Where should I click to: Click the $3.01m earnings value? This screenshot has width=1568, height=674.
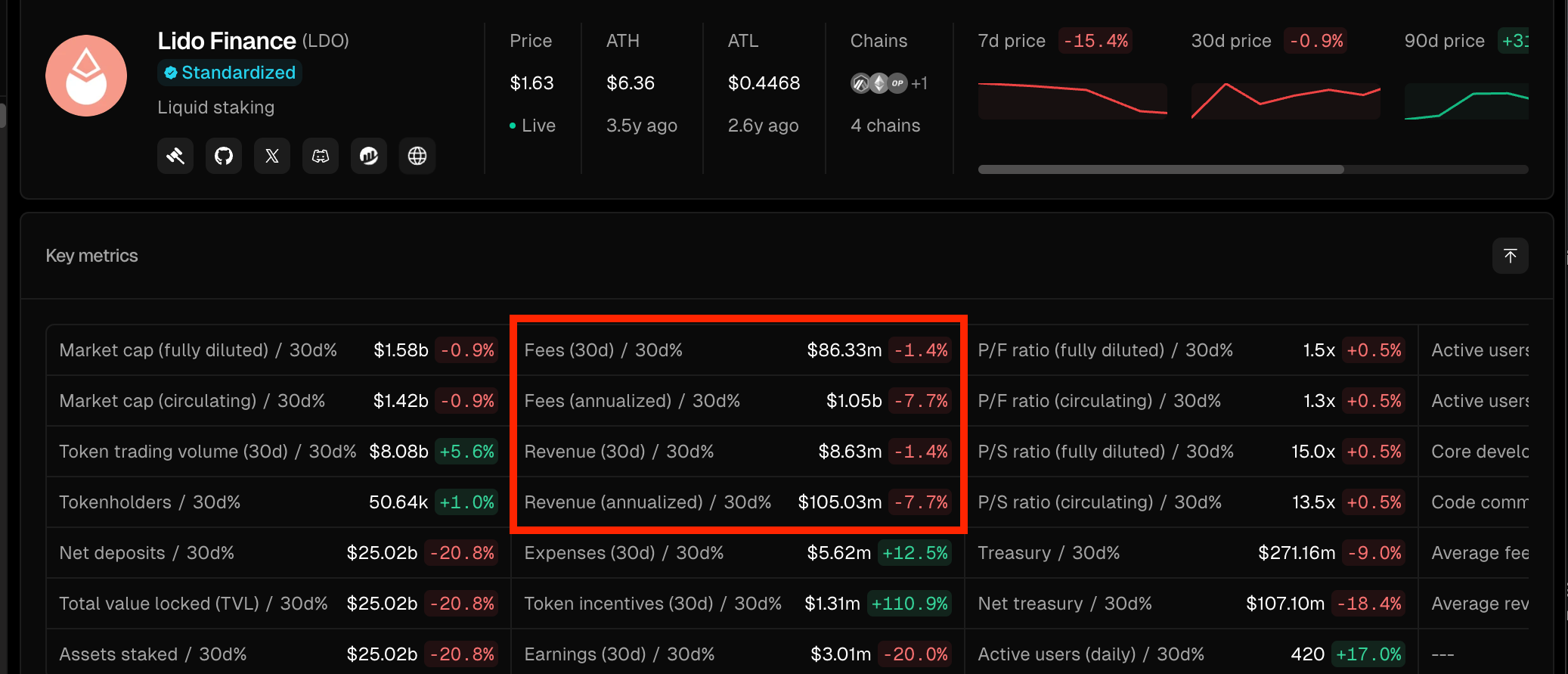tap(841, 654)
